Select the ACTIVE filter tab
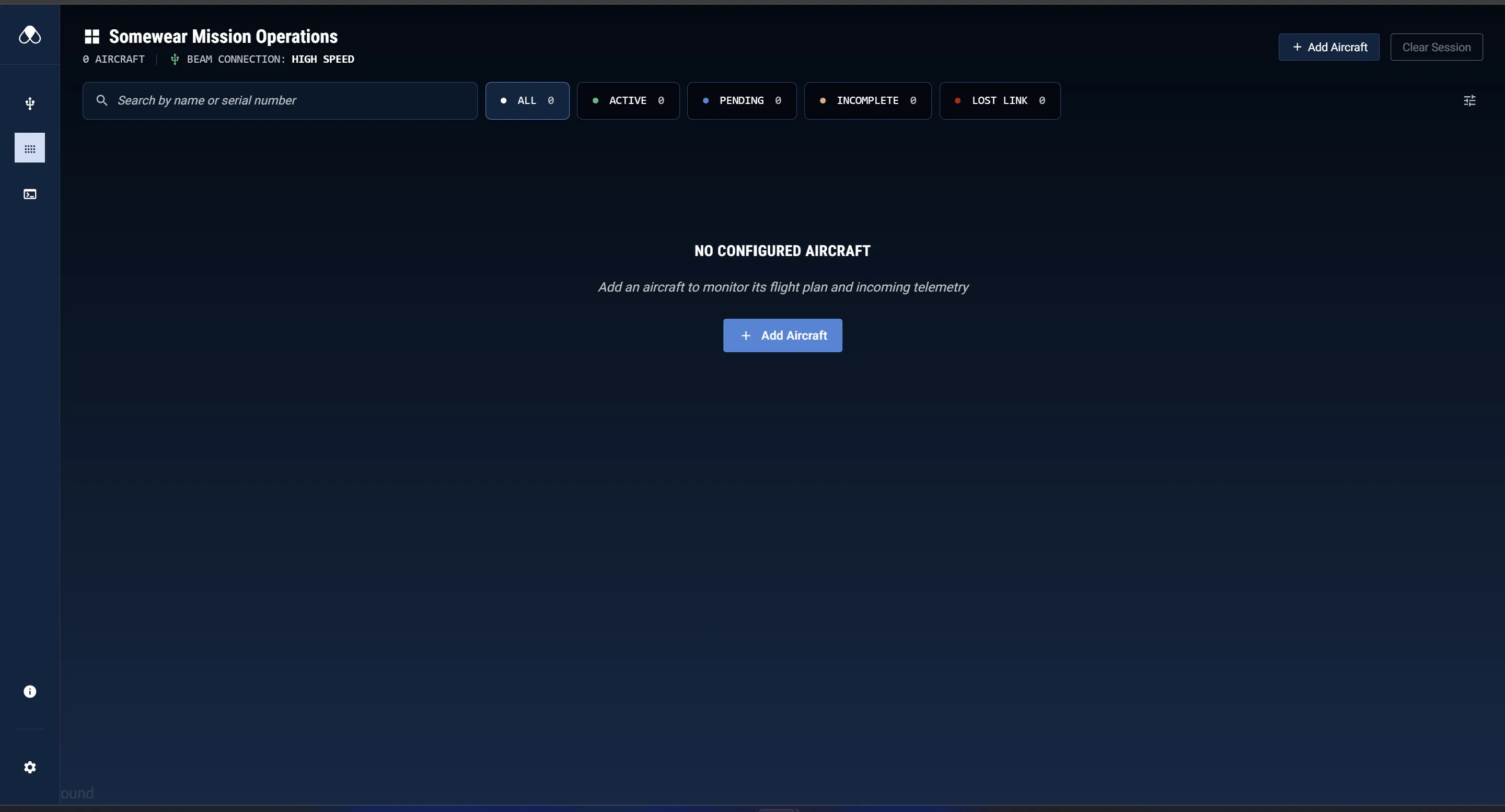 pos(628,100)
